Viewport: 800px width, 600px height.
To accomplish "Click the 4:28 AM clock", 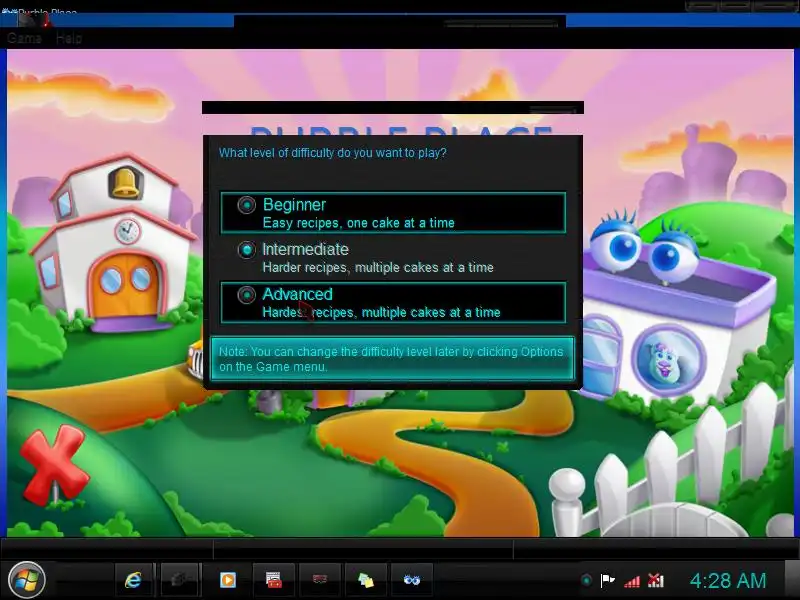I will click(x=728, y=581).
